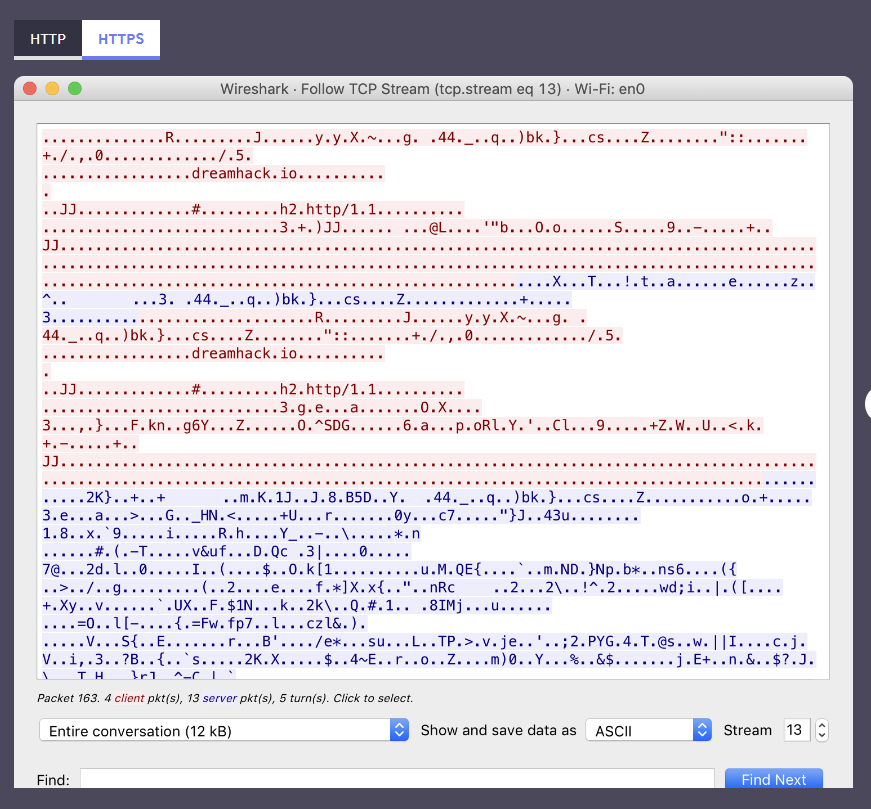Click the Find text input field
This screenshot has width=871, height=809.
click(x=397, y=778)
